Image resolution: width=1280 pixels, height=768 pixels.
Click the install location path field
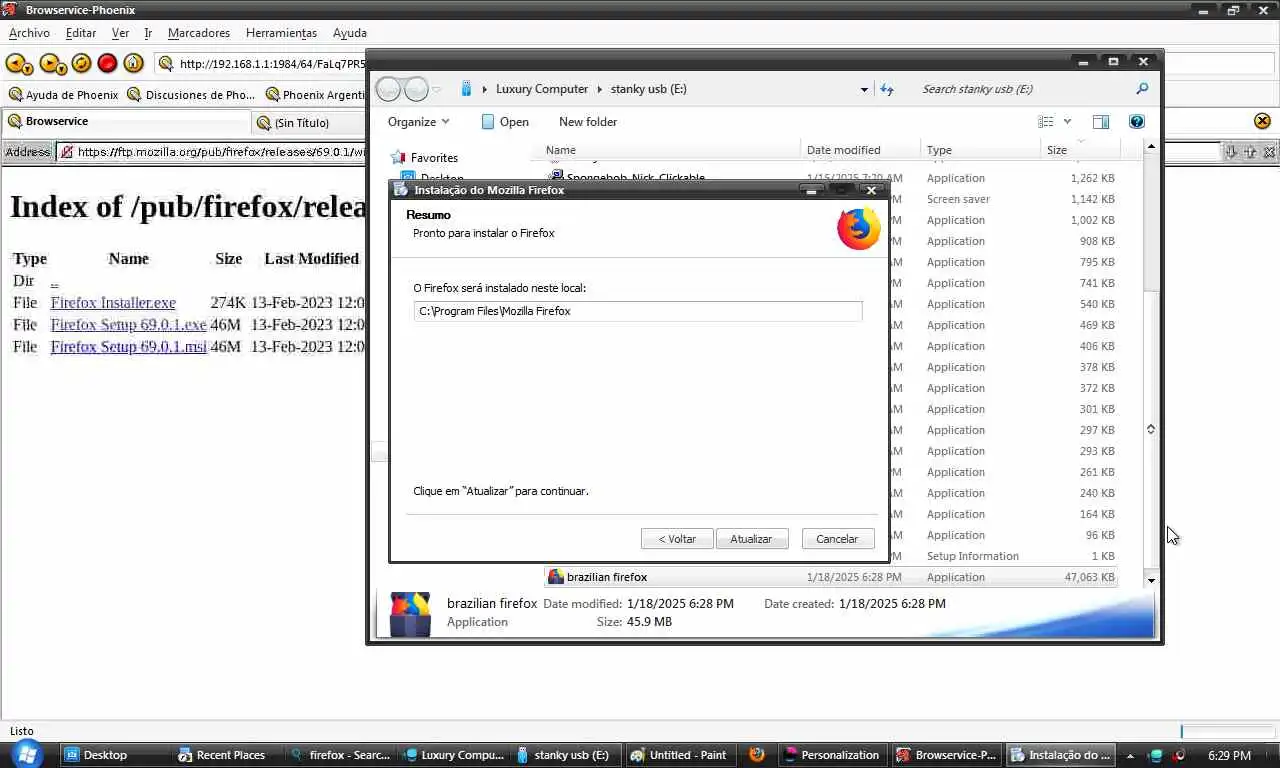[638, 311]
